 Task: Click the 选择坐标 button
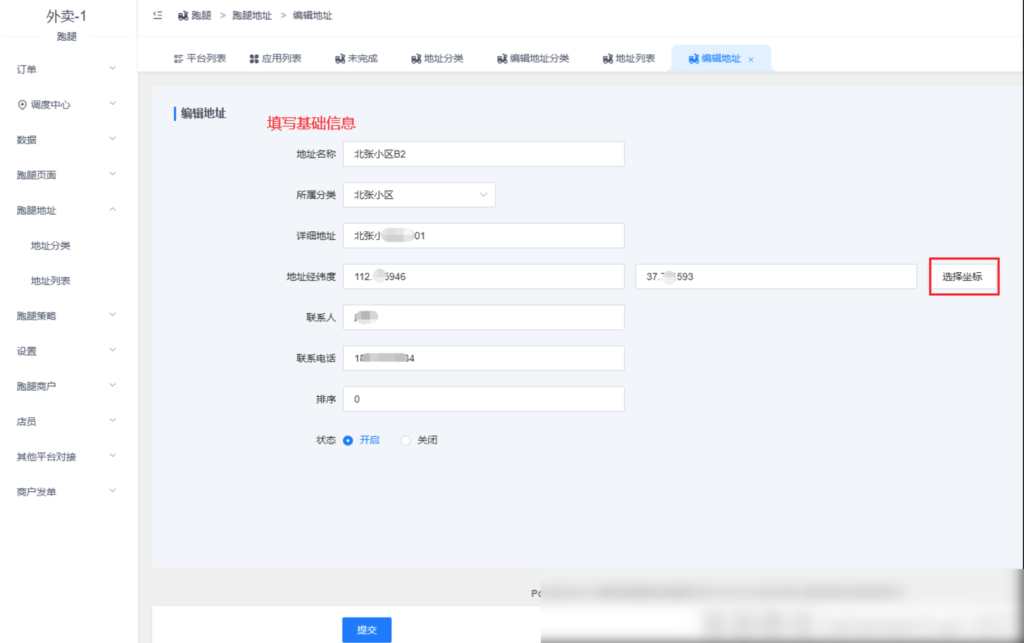pyautogui.click(x=963, y=276)
